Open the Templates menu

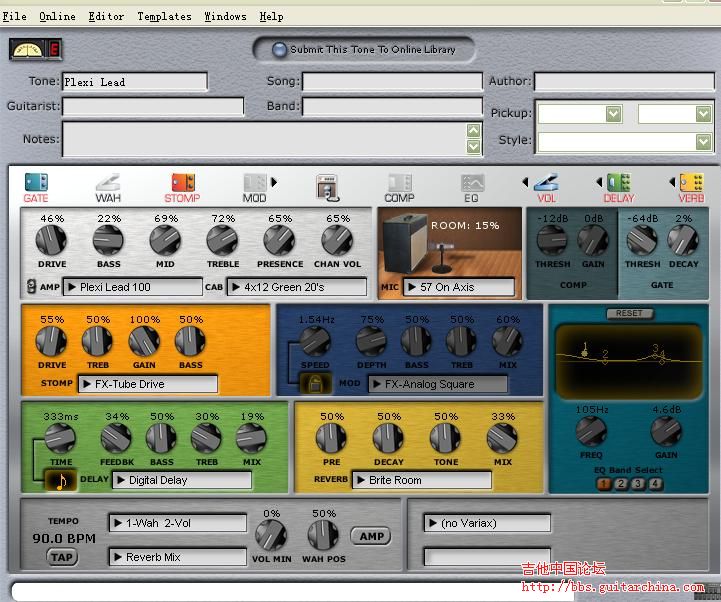click(164, 16)
